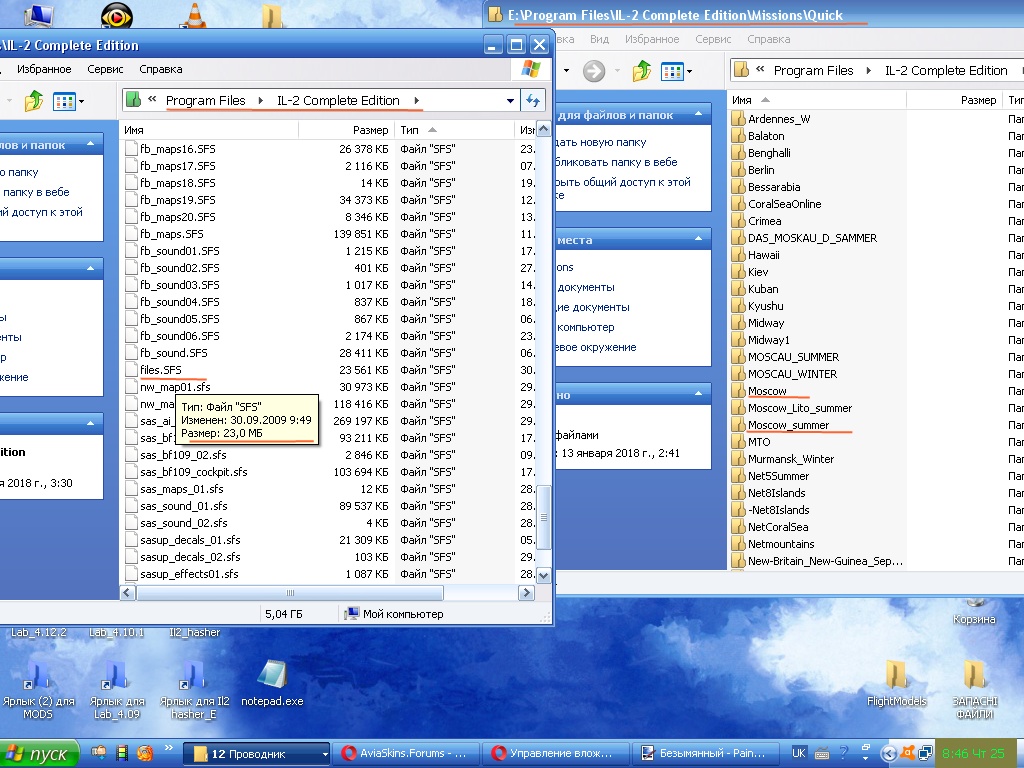Select shortcut Ярлык для Lab_4.09
This screenshot has height=768, width=1024.
click(116, 689)
